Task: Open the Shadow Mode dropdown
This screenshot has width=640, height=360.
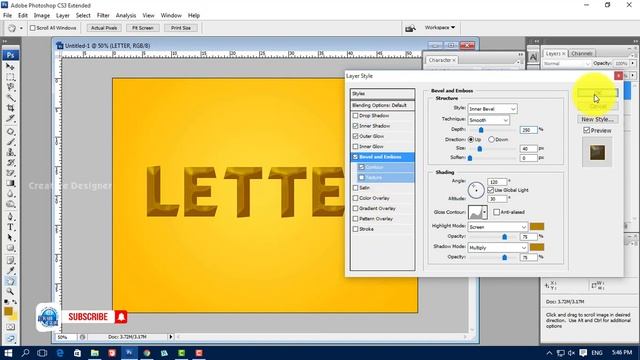Action: click(498, 248)
